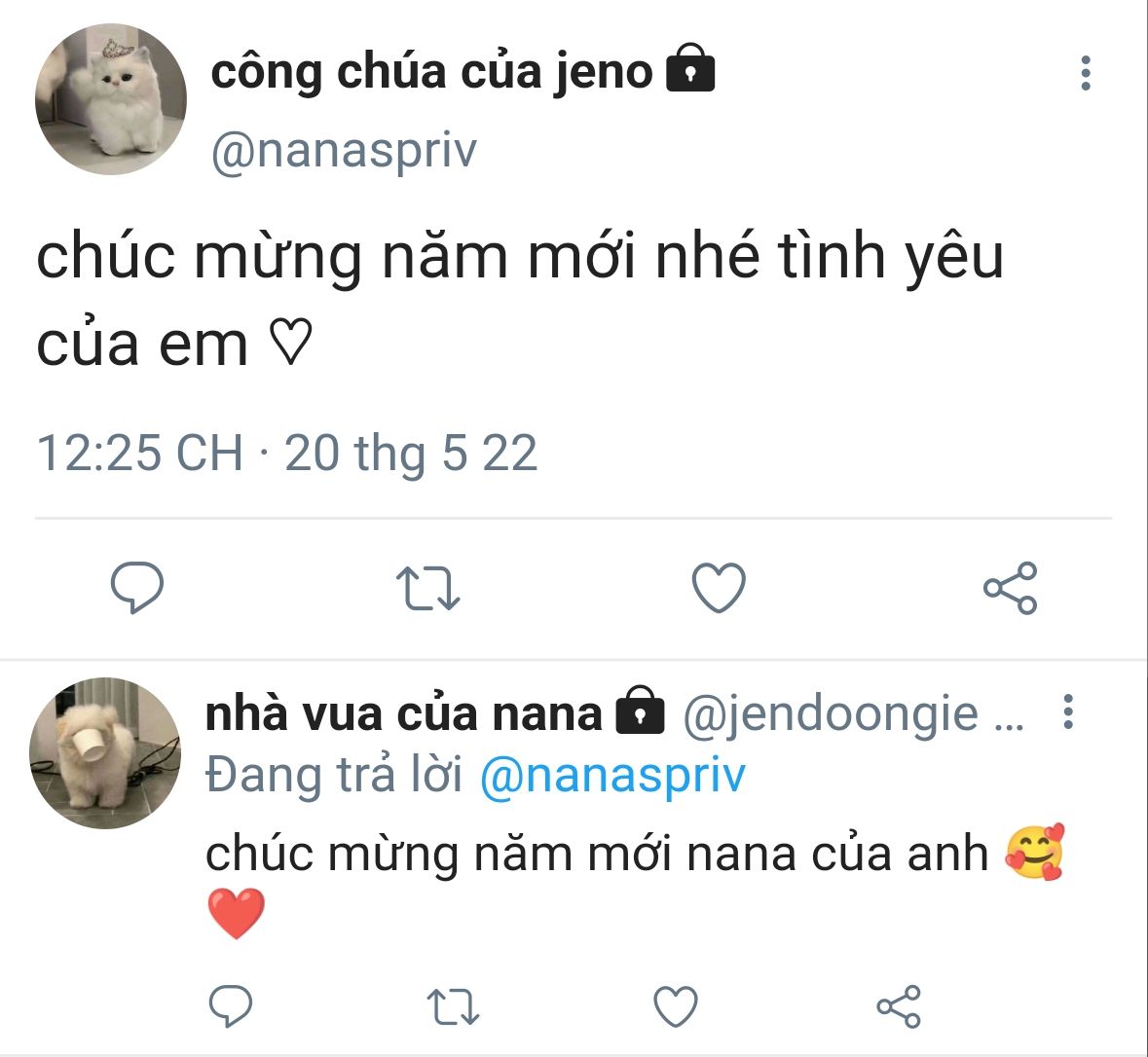Share the jendoongie reply tweet
The width and height of the screenshot is (1148, 1057).
tap(898, 1006)
